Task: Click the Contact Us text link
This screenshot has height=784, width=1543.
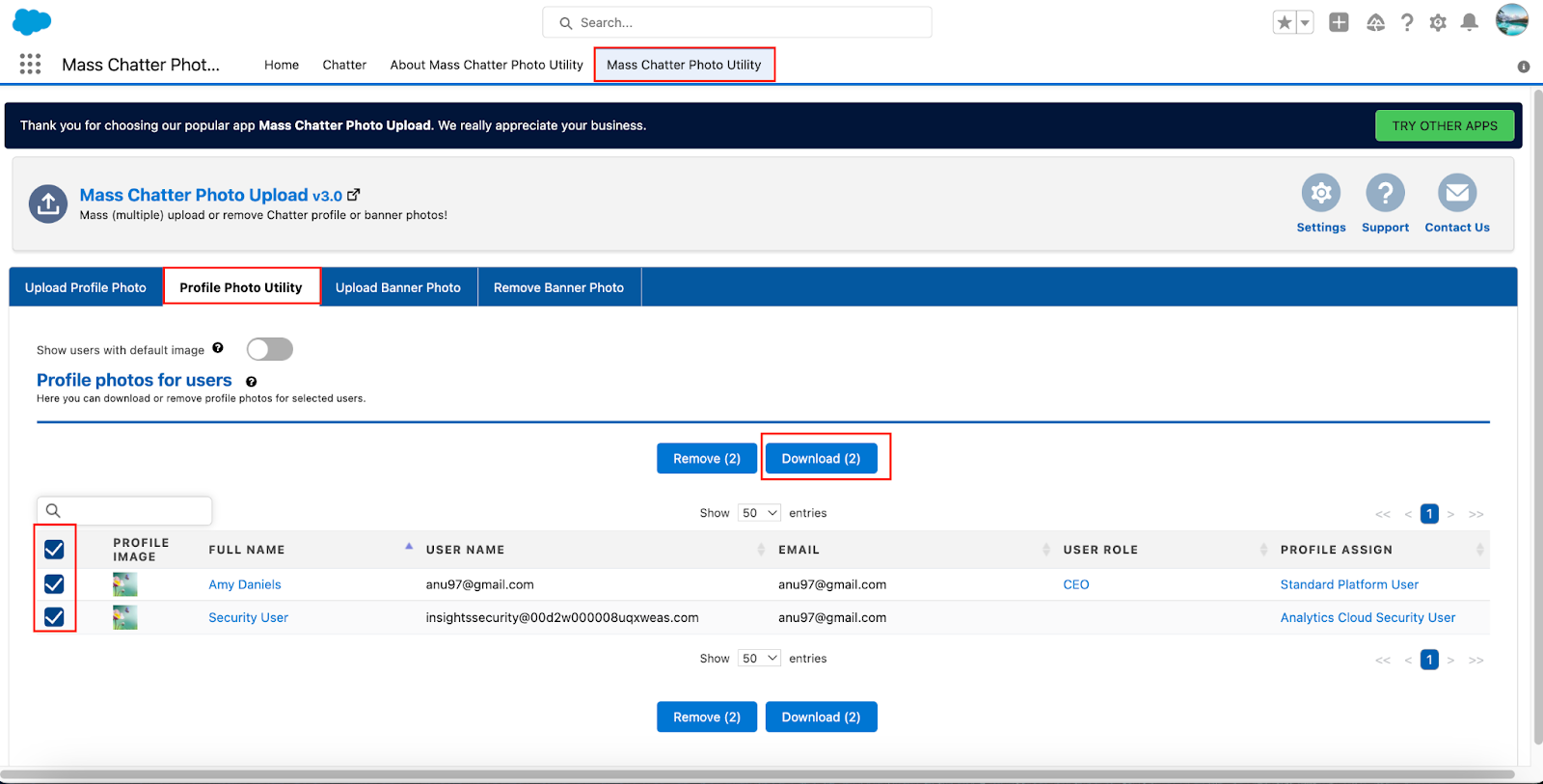Action: 1457,228
